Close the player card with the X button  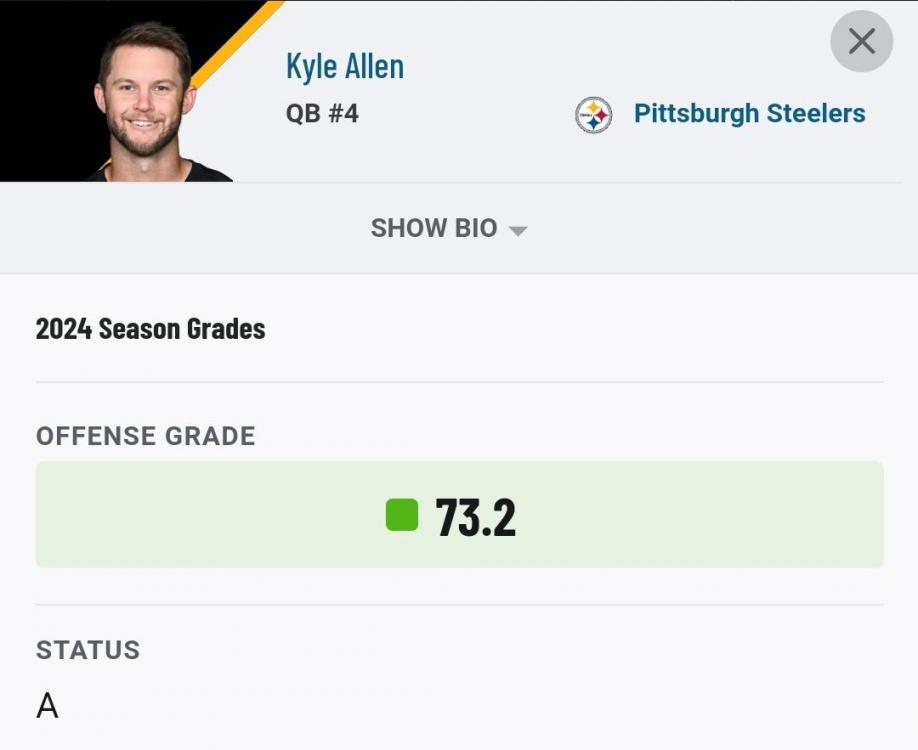click(x=861, y=41)
